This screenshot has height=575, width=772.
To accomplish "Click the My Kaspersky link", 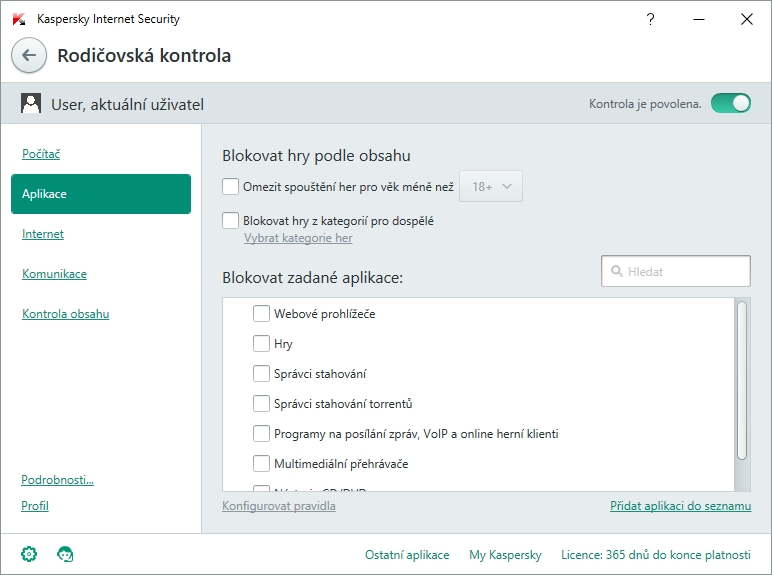I will (x=505, y=554).
